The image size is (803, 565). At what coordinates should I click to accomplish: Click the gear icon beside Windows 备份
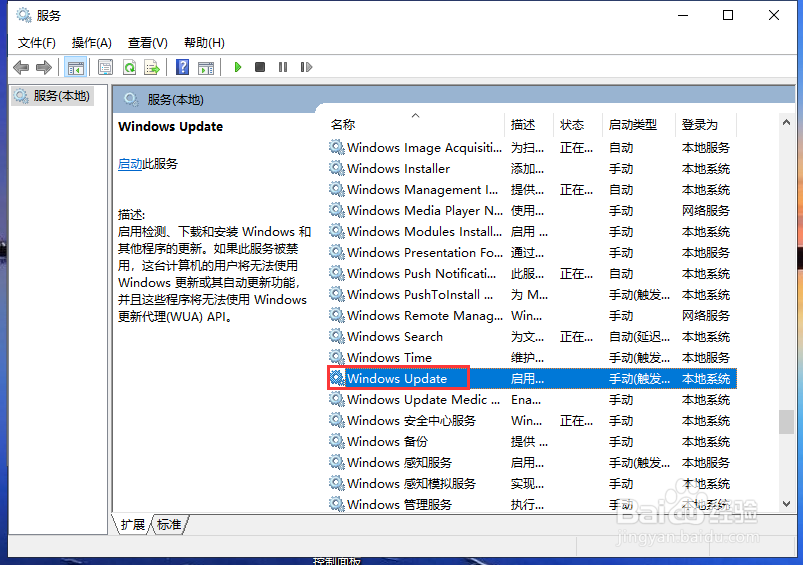pyautogui.click(x=336, y=441)
